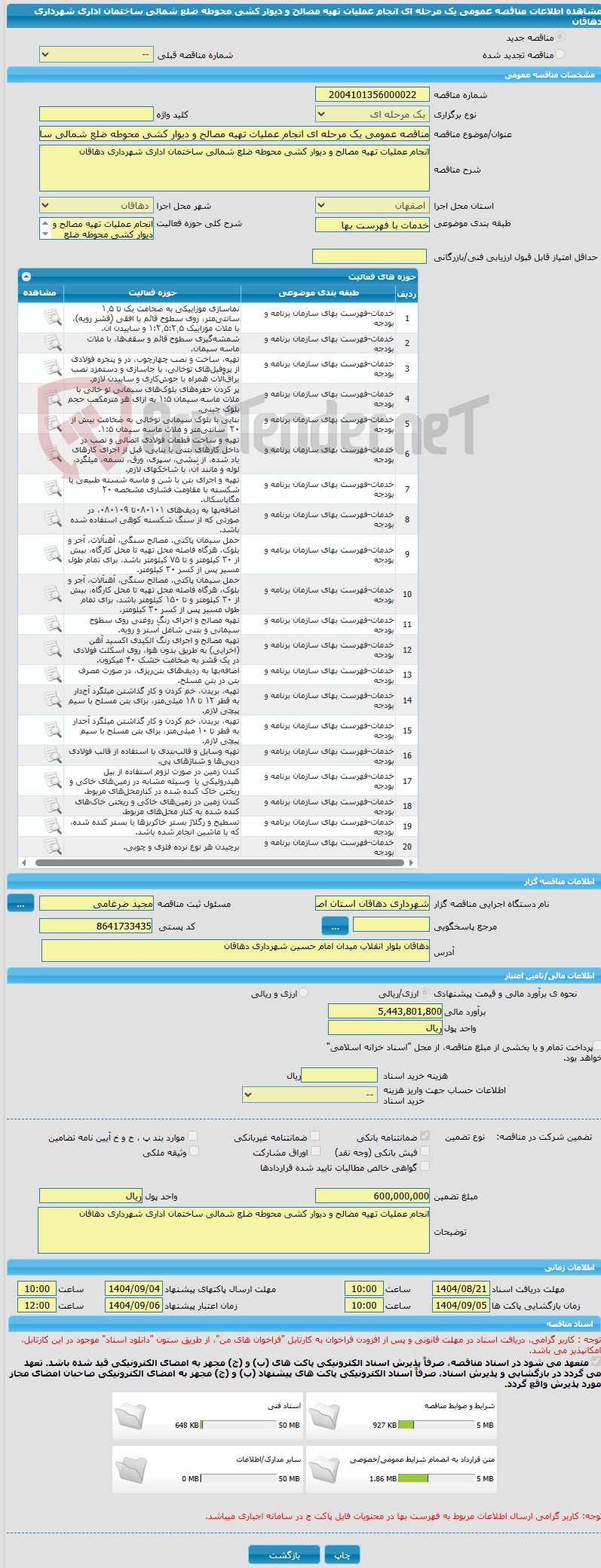Click the مشاهده column header
601x1568 pixels.
tap(40, 292)
